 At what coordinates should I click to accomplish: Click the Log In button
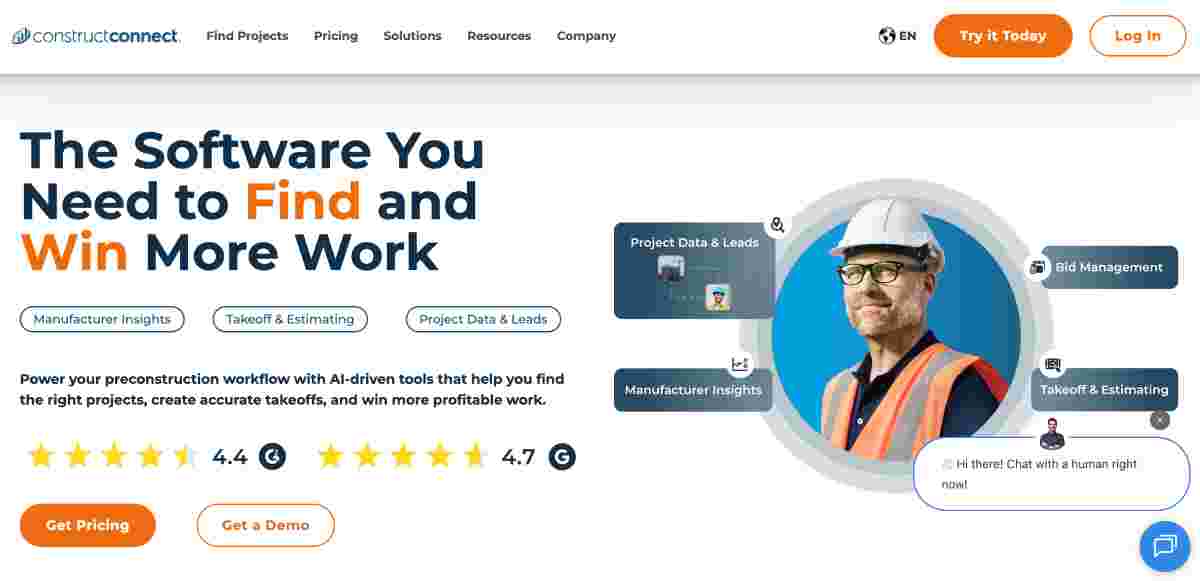click(x=1138, y=36)
